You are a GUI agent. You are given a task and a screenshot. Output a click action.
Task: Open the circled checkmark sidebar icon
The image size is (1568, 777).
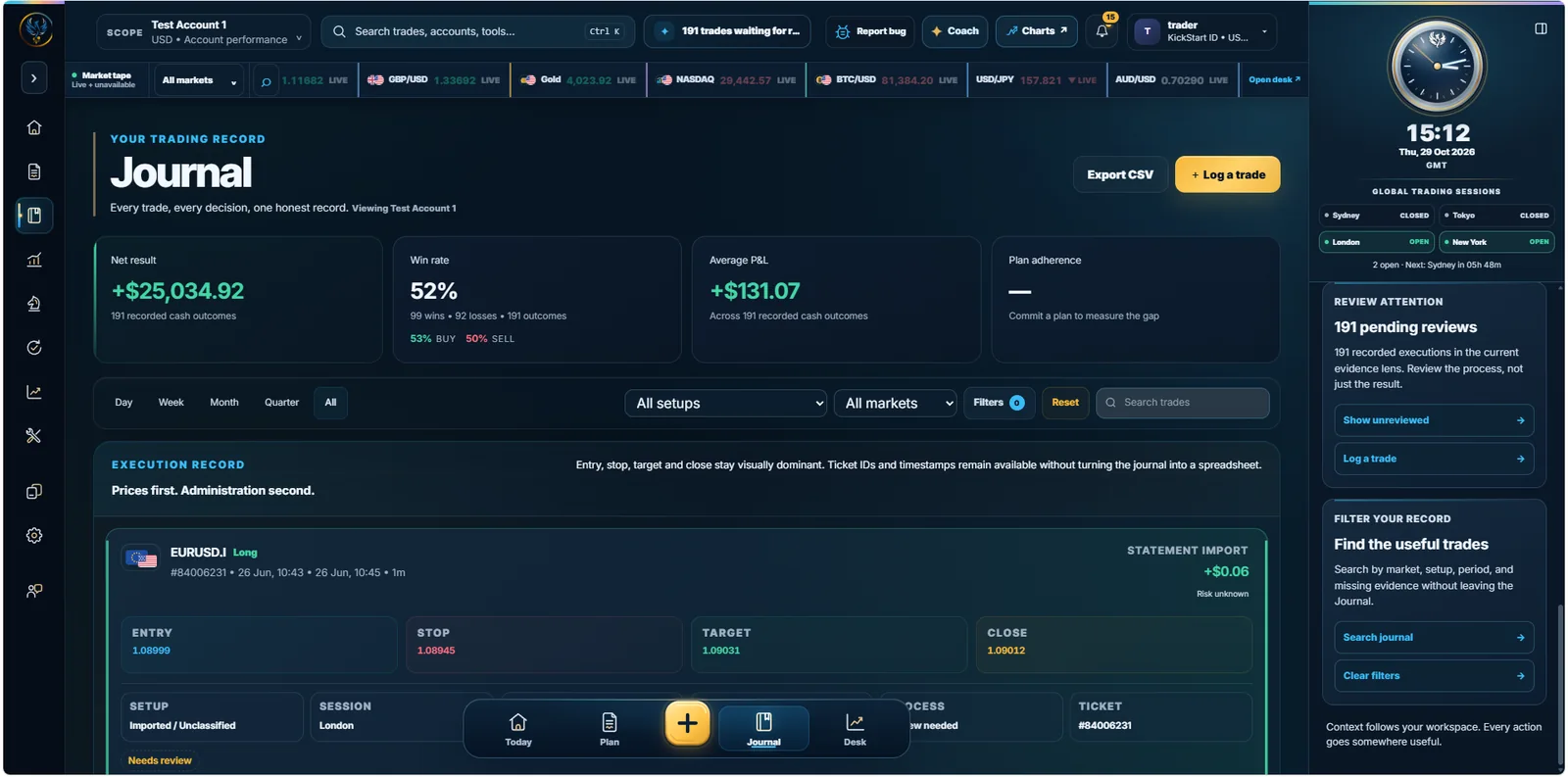pos(34,348)
